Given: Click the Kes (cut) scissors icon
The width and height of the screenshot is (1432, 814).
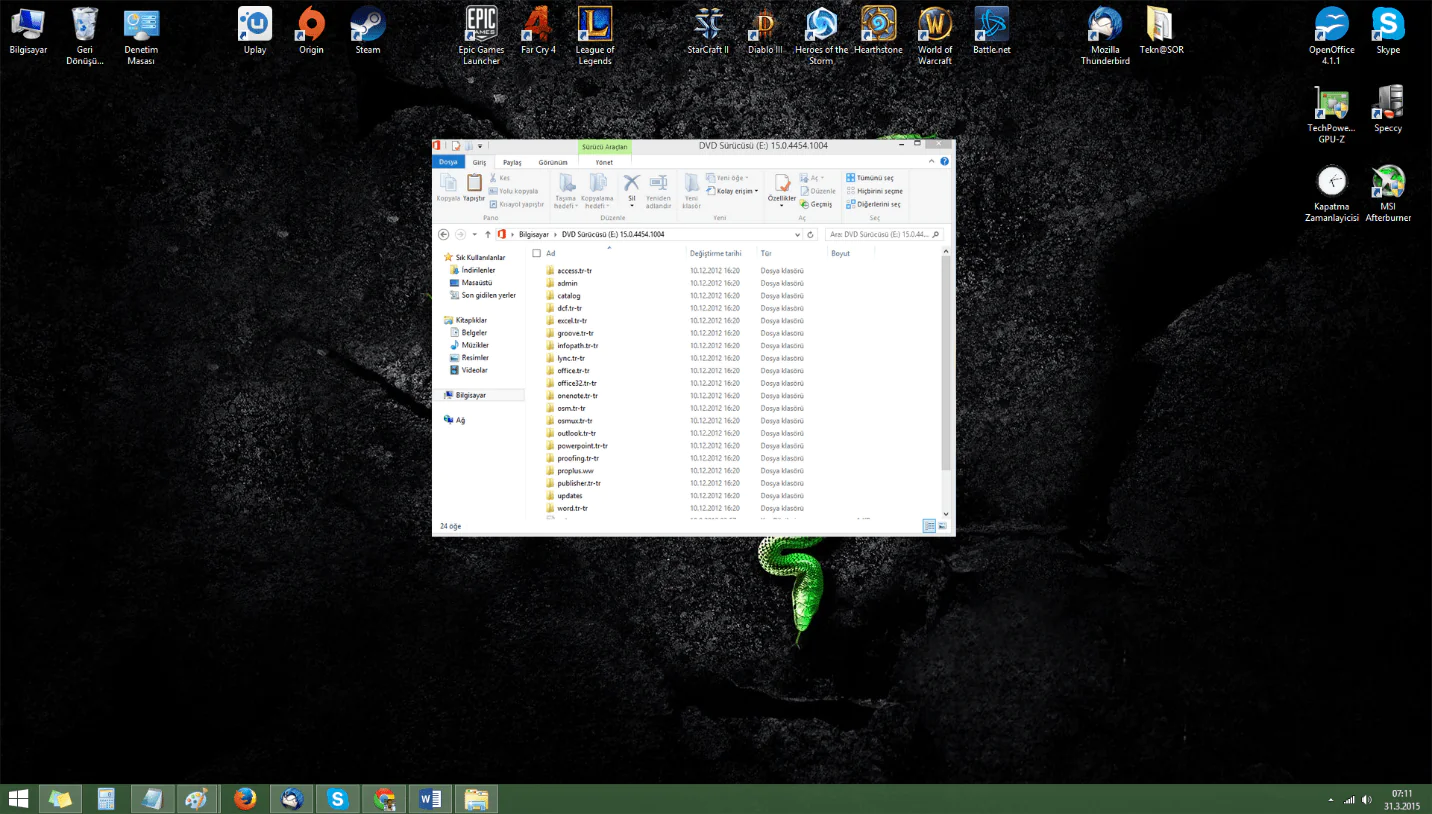Looking at the screenshot, I should point(493,177).
